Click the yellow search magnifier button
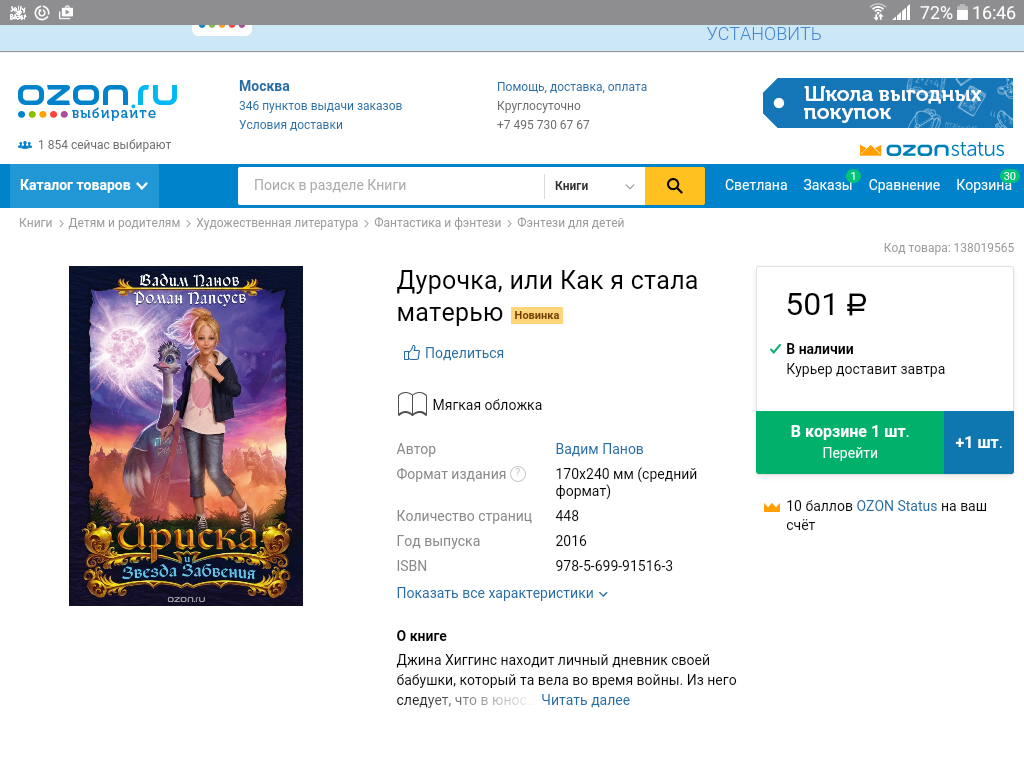Screen dimensions: 1024x768 pyautogui.click(x=675, y=185)
